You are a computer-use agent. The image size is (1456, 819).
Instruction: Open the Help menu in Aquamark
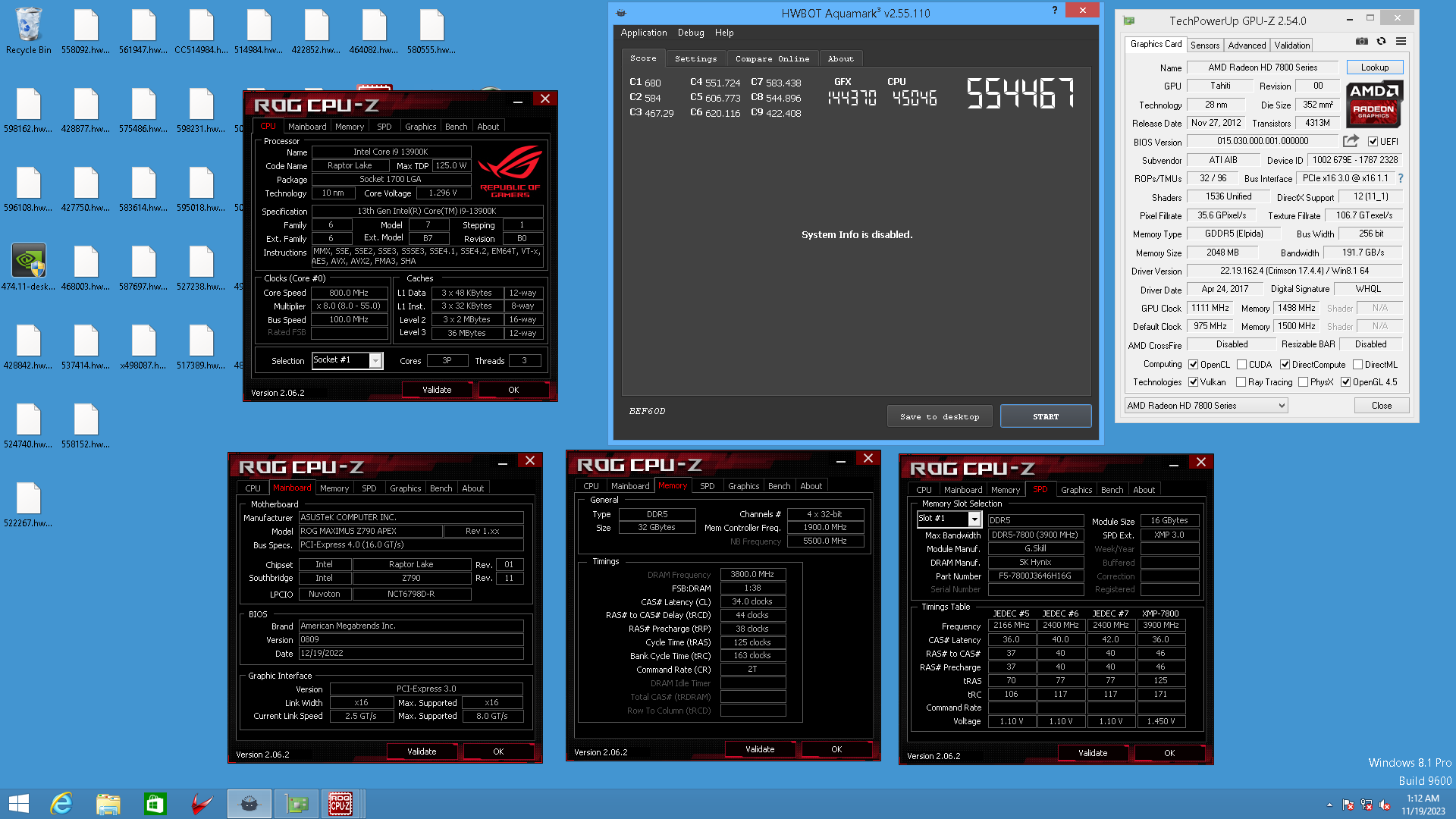click(724, 33)
